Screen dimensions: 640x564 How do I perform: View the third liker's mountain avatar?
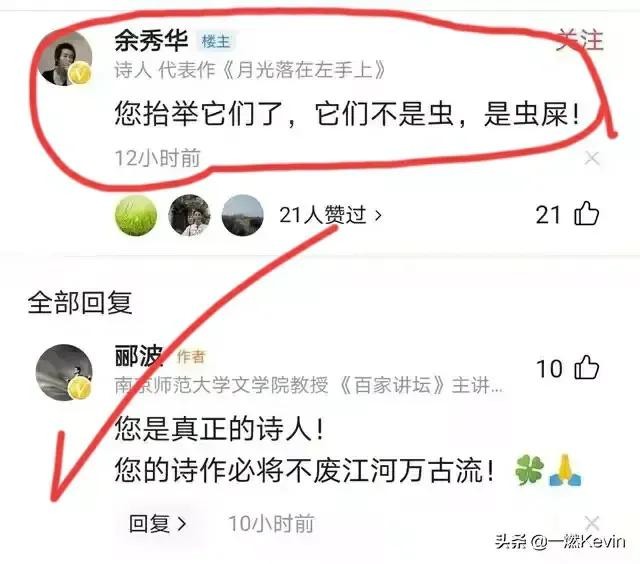(x=242, y=215)
